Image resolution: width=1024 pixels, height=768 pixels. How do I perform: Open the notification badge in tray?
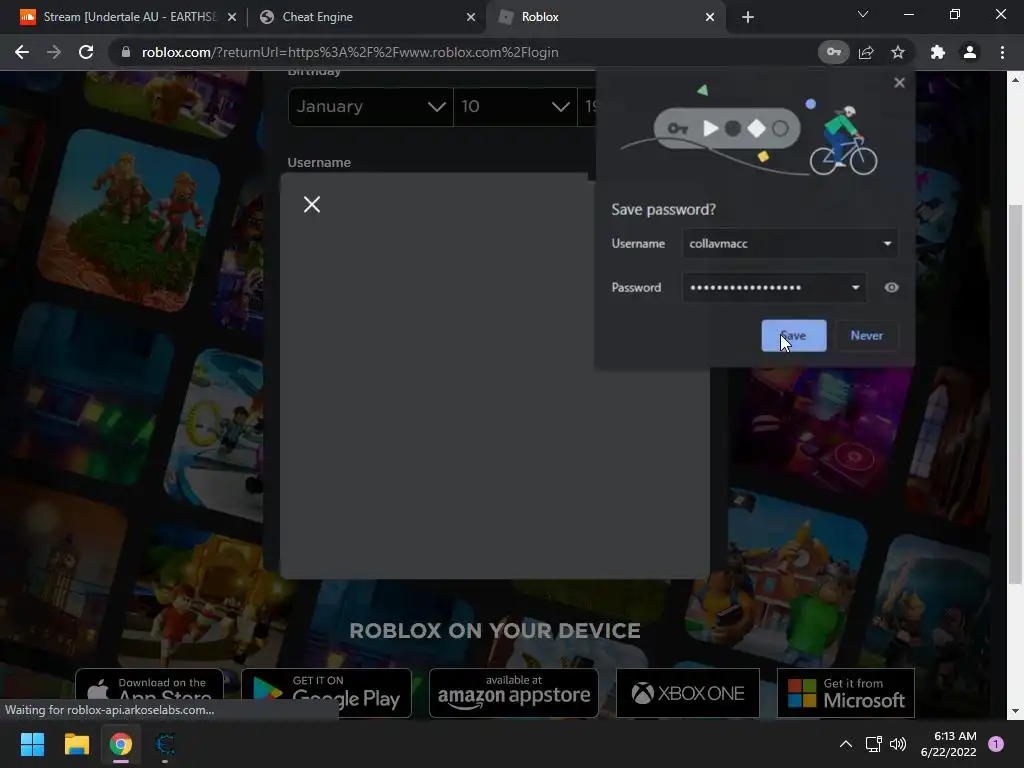click(996, 744)
